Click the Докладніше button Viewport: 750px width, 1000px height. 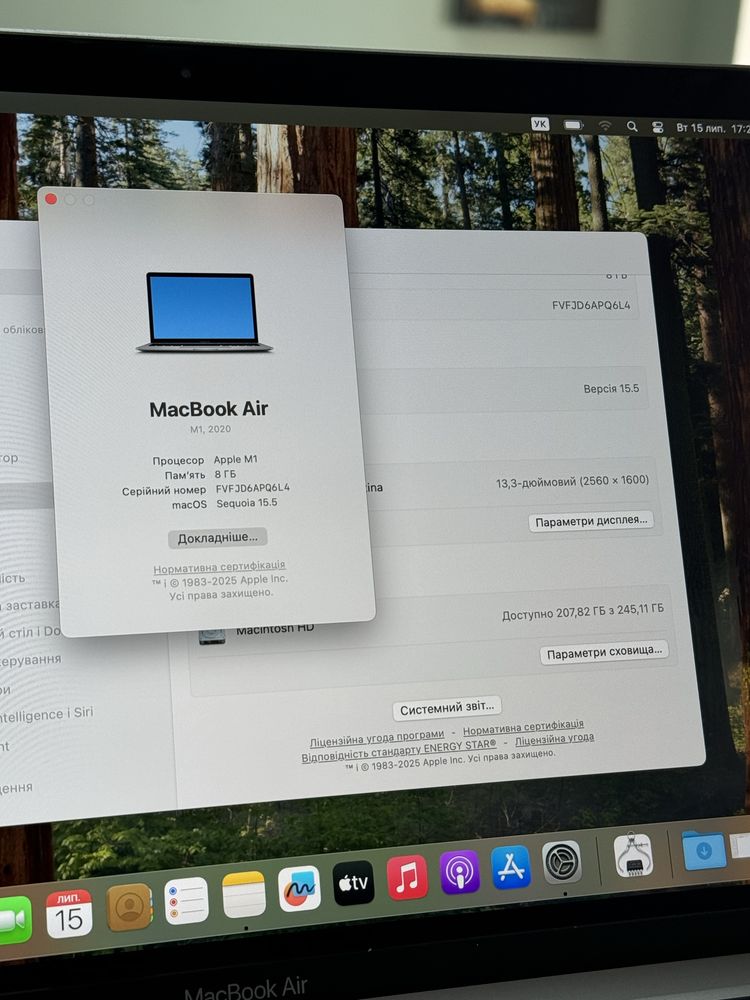click(x=217, y=538)
